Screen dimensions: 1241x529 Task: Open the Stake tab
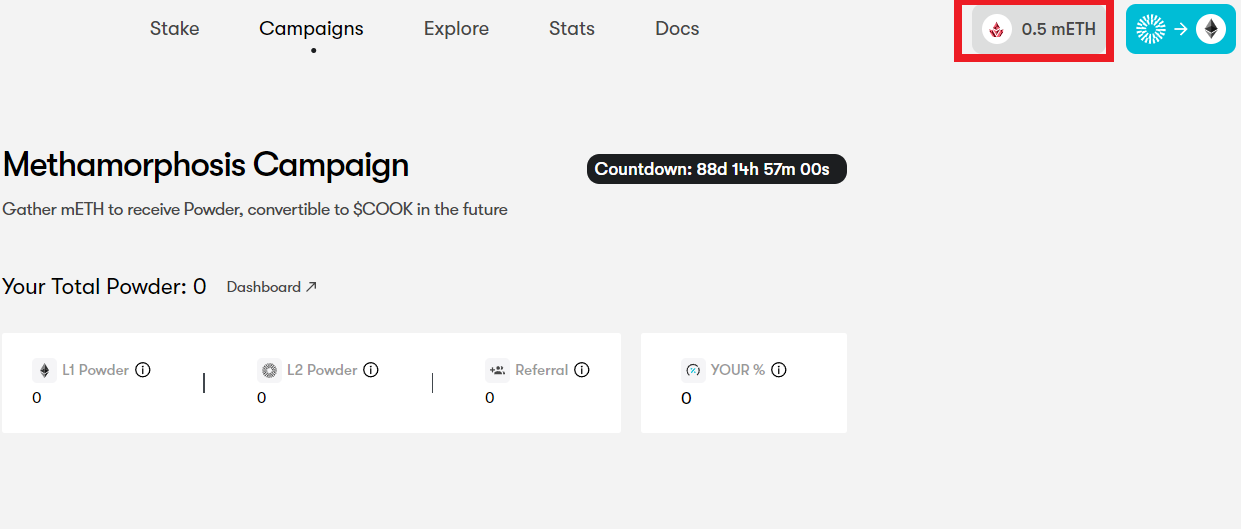[x=175, y=28]
